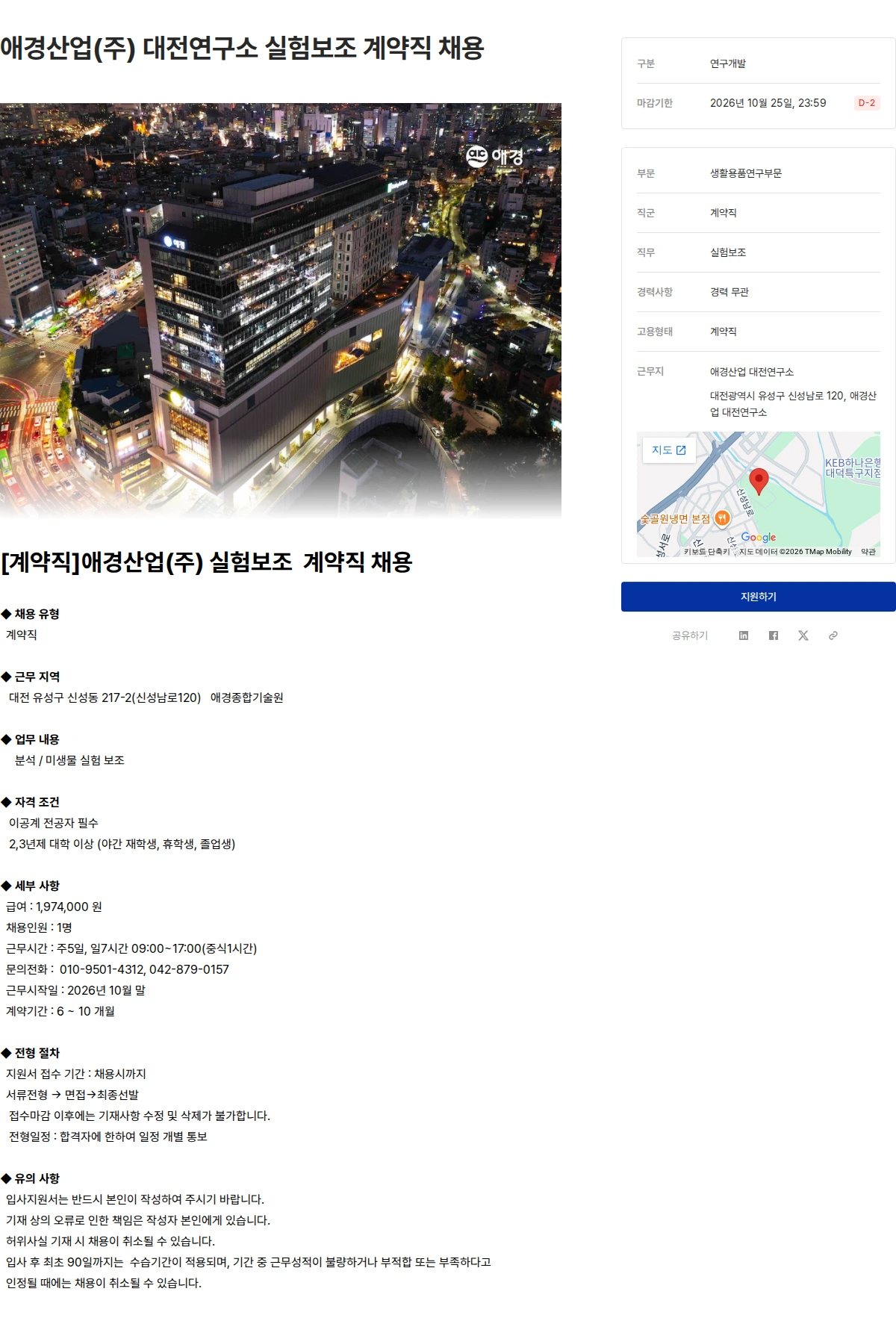Click the 입사 후 최초 90일 probation line
The height and width of the screenshot is (1324, 896).
point(249,1262)
